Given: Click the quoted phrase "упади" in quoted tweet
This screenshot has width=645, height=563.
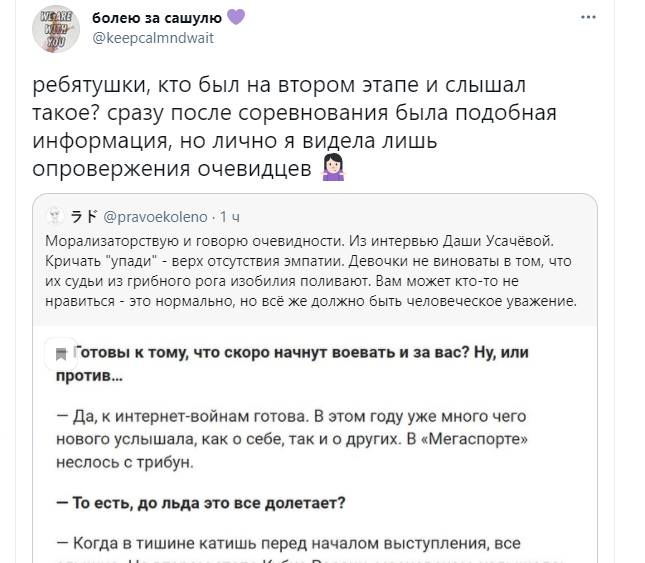Looking at the screenshot, I should 116,261.
